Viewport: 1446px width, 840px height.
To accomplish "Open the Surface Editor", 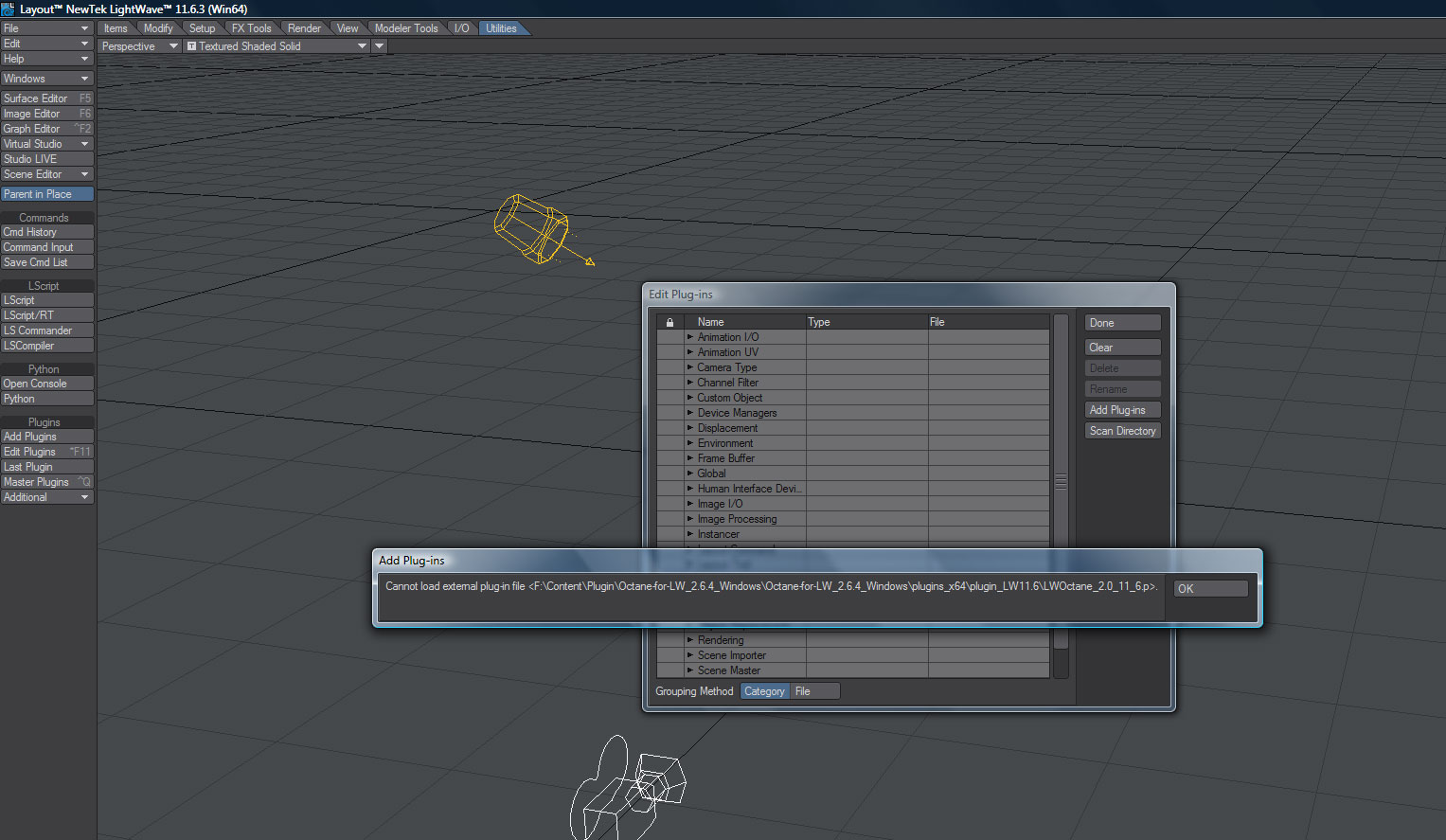I will tap(46, 98).
